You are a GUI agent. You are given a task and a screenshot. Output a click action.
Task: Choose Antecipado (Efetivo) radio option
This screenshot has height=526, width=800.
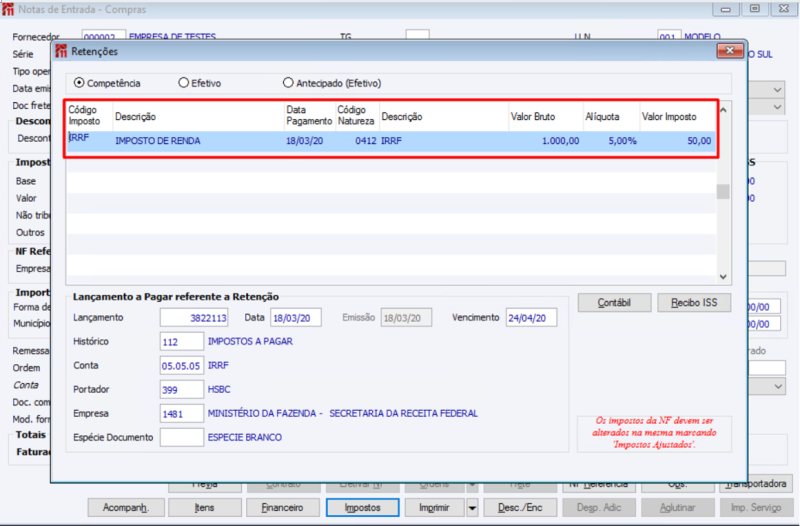point(288,83)
